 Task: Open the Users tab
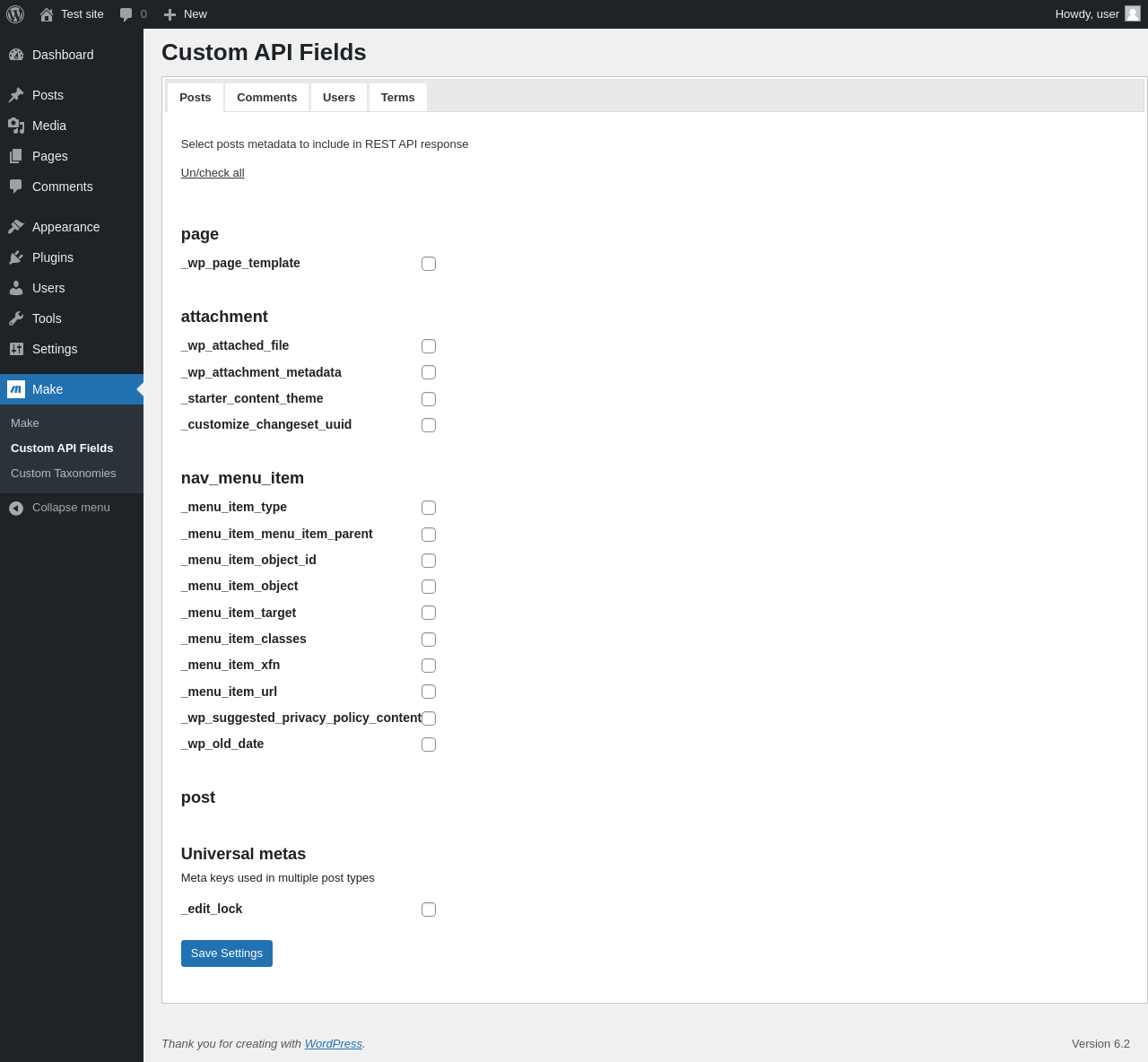pos(339,97)
